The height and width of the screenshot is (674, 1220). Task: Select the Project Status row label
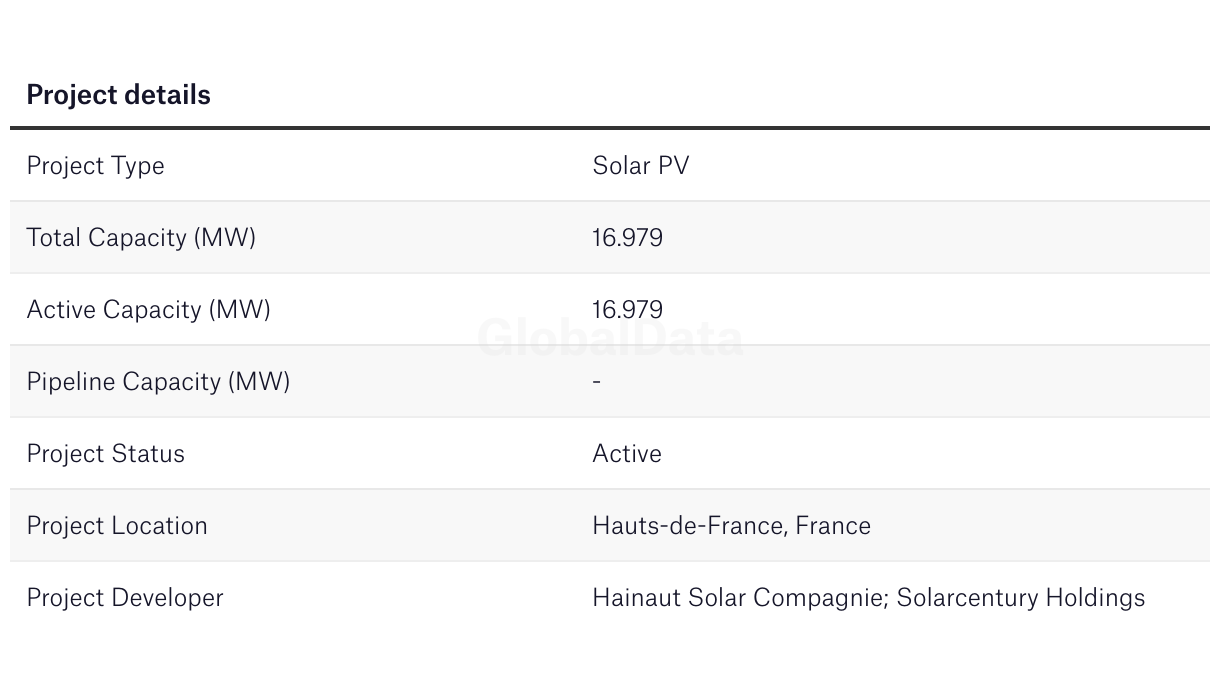click(105, 454)
